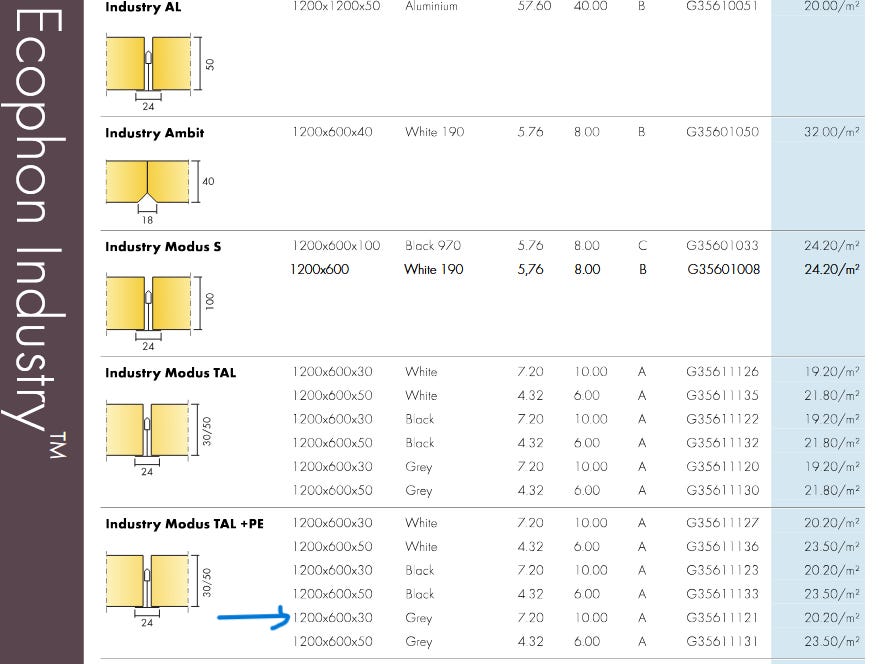This screenshot has width=880, height=664.
Task: Click article number G35611122
Action: tap(722, 419)
